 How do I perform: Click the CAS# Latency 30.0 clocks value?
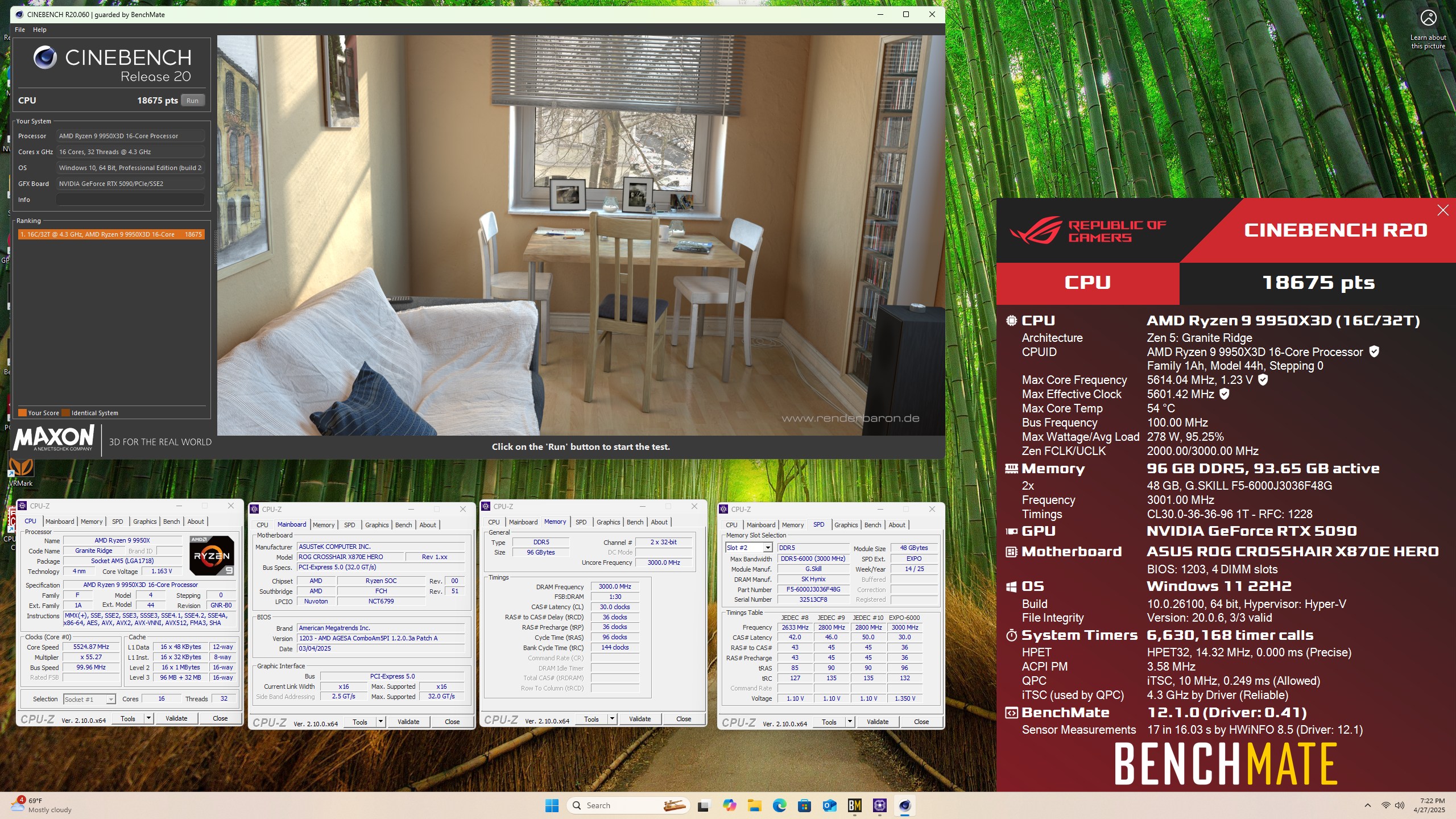[615, 607]
